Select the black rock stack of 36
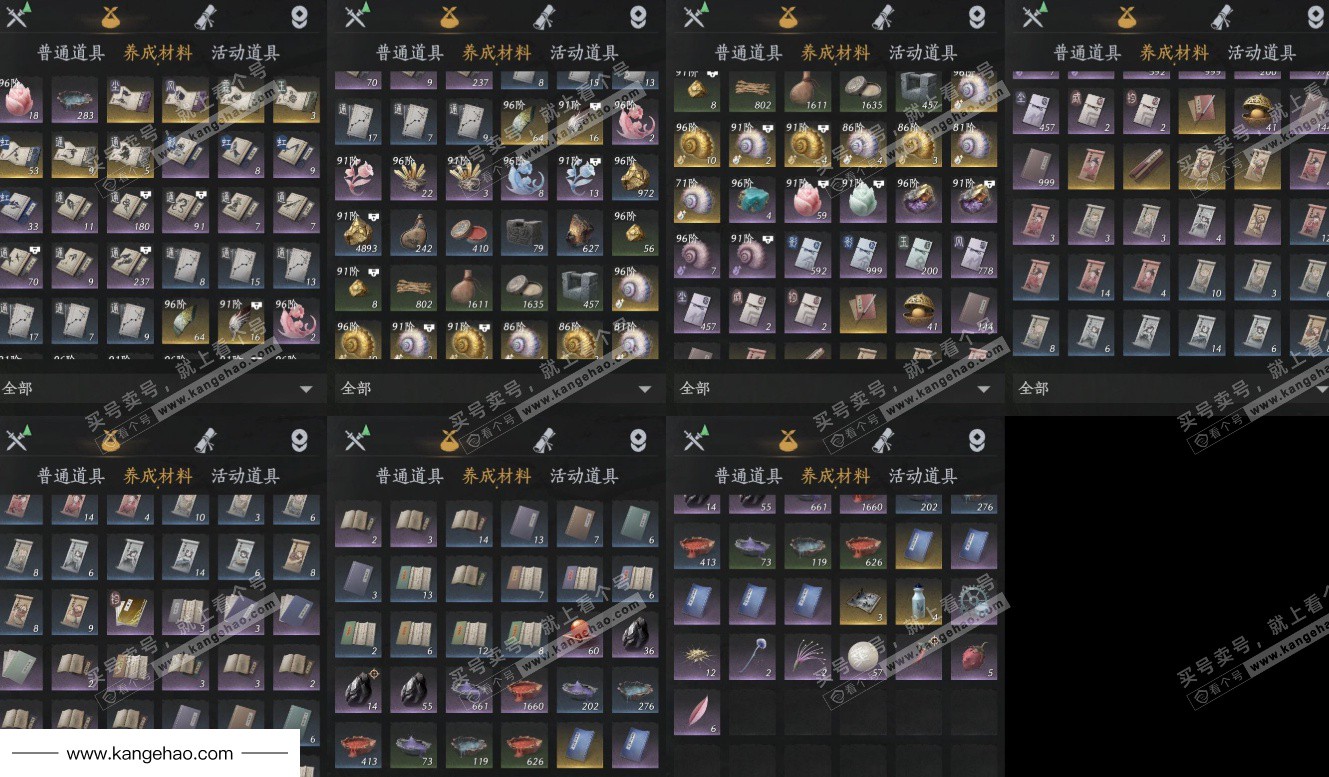The width and height of the screenshot is (1329, 777). (x=635, y=635)
